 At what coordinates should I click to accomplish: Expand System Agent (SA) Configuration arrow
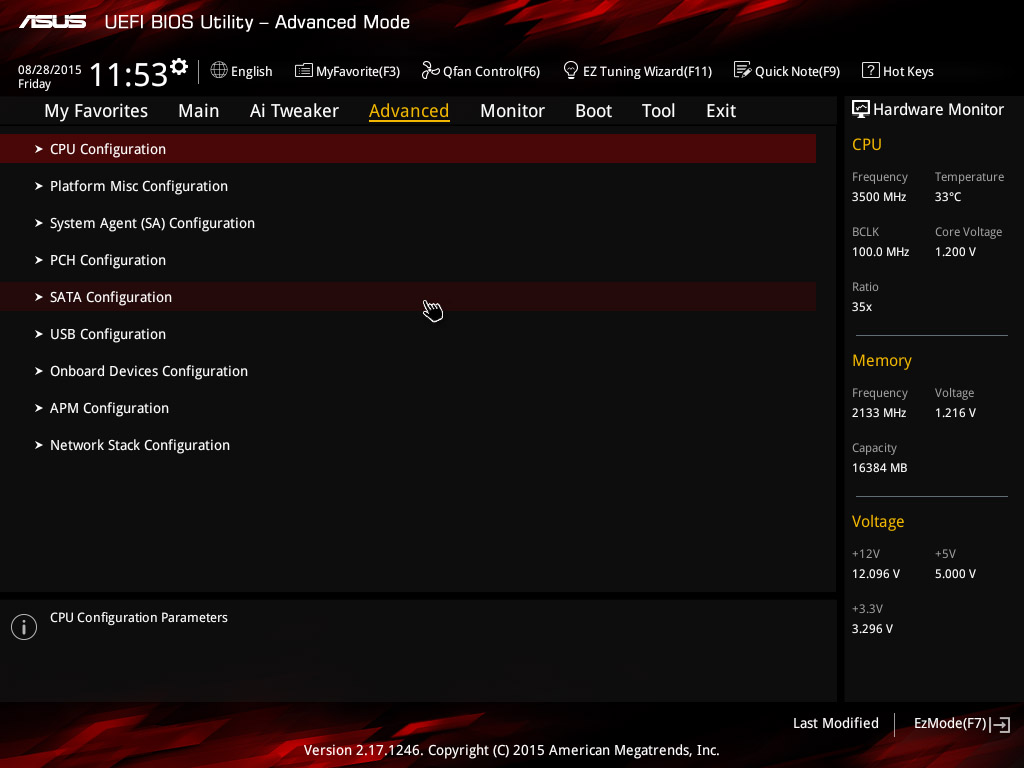(x=39, y=223)
